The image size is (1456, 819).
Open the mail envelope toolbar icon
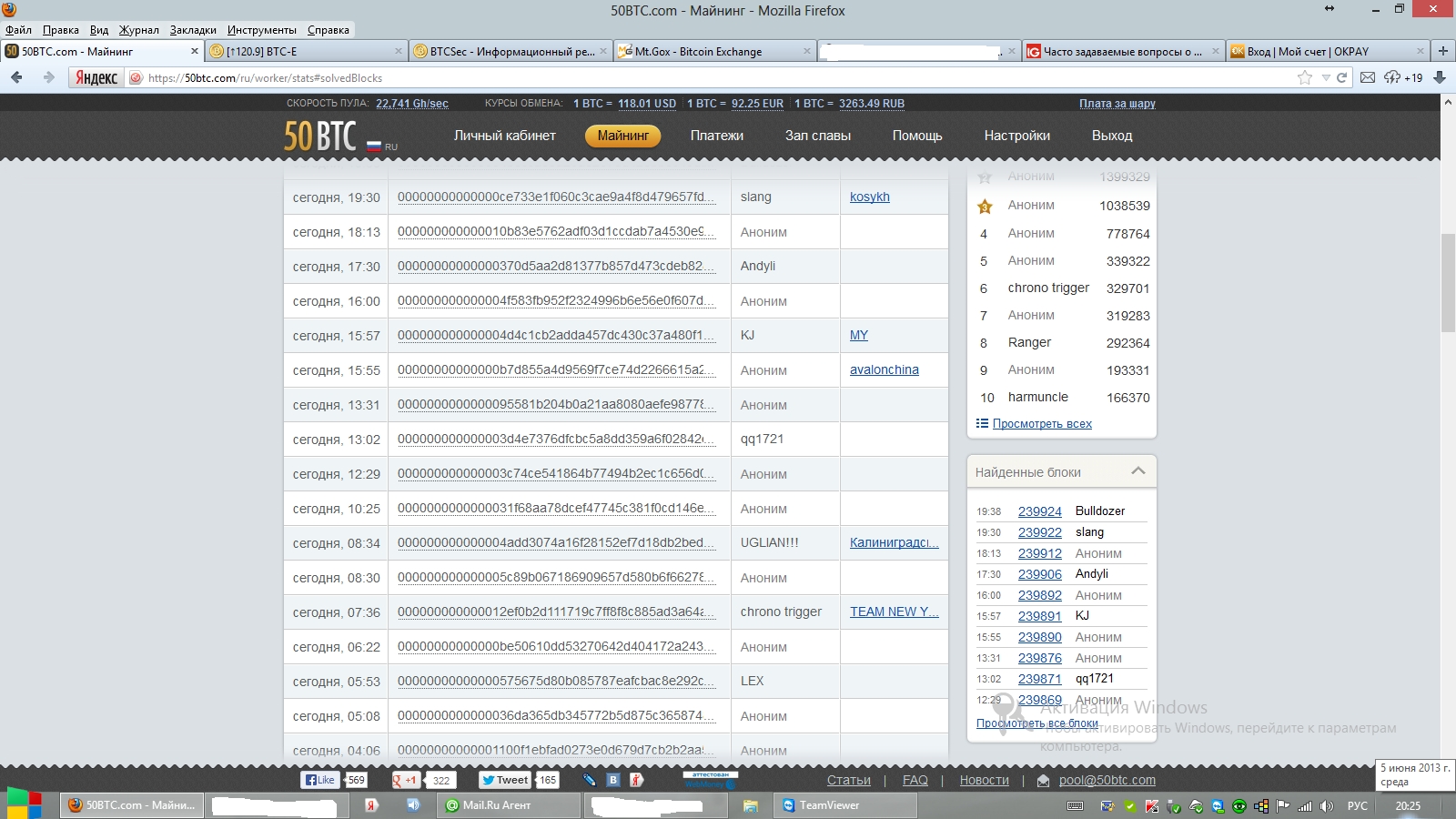(x=1368, y=77)
